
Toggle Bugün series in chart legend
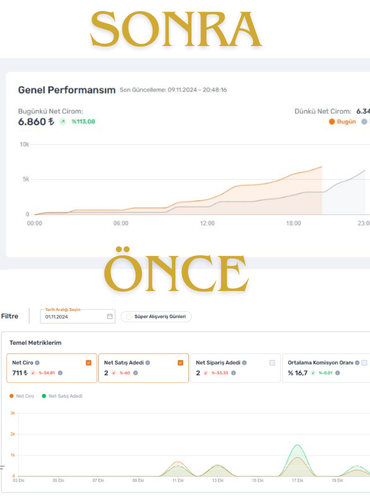342,122
